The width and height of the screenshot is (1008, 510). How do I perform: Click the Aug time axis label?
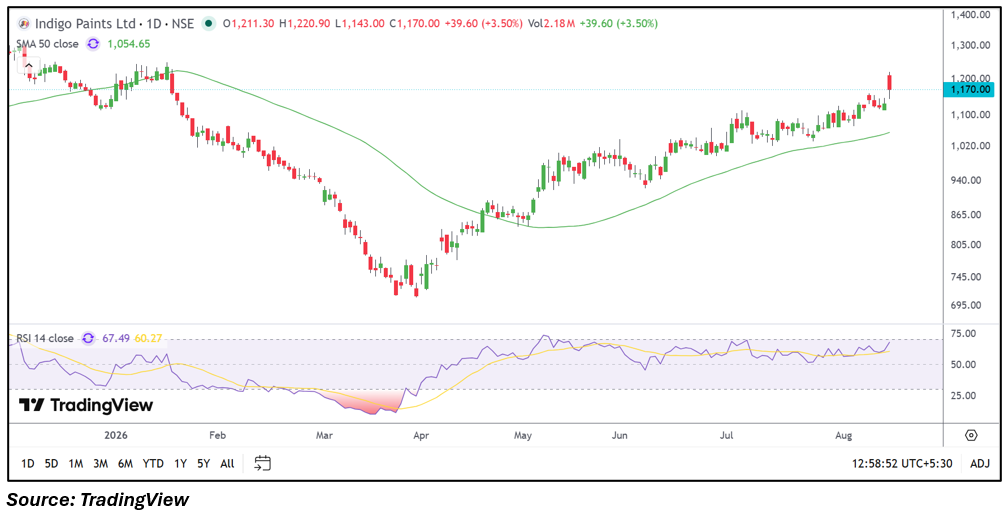coord(844,435)
